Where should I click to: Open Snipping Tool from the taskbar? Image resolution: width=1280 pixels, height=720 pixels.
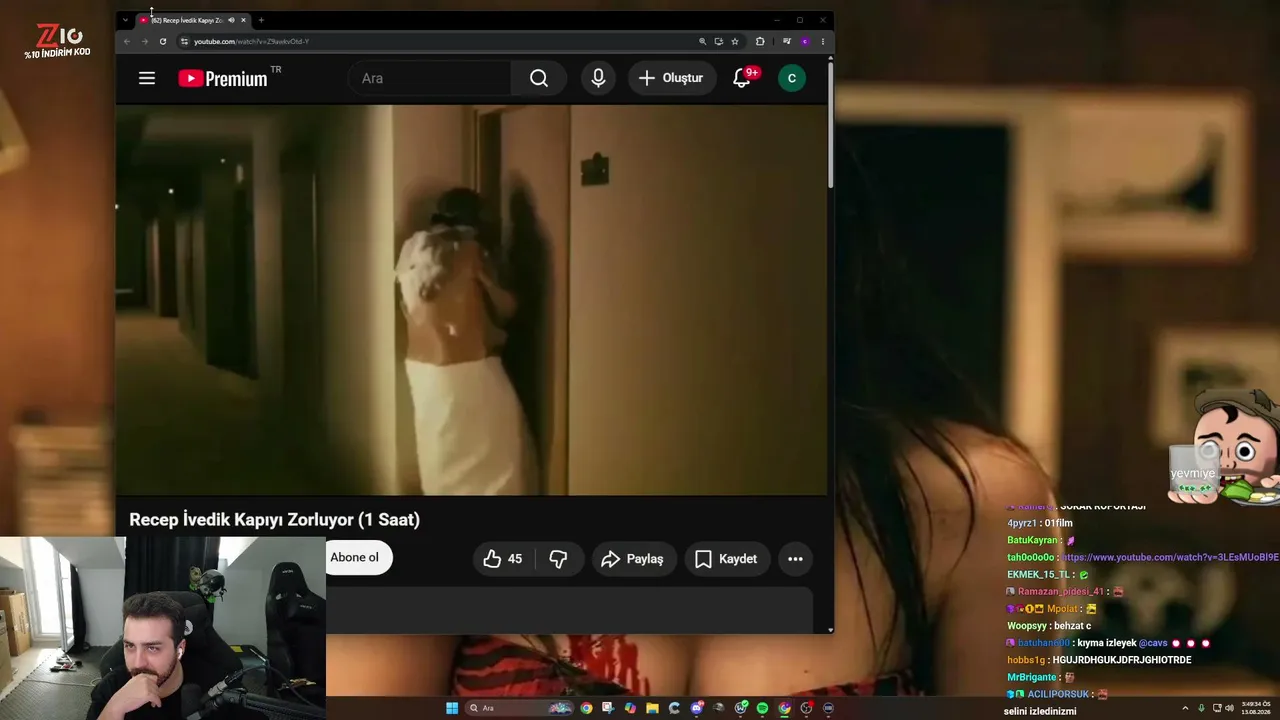point(608,708)
